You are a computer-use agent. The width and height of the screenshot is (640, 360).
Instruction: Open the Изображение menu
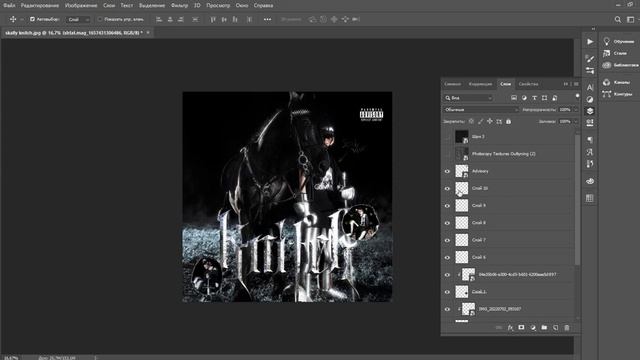(81, 5)
